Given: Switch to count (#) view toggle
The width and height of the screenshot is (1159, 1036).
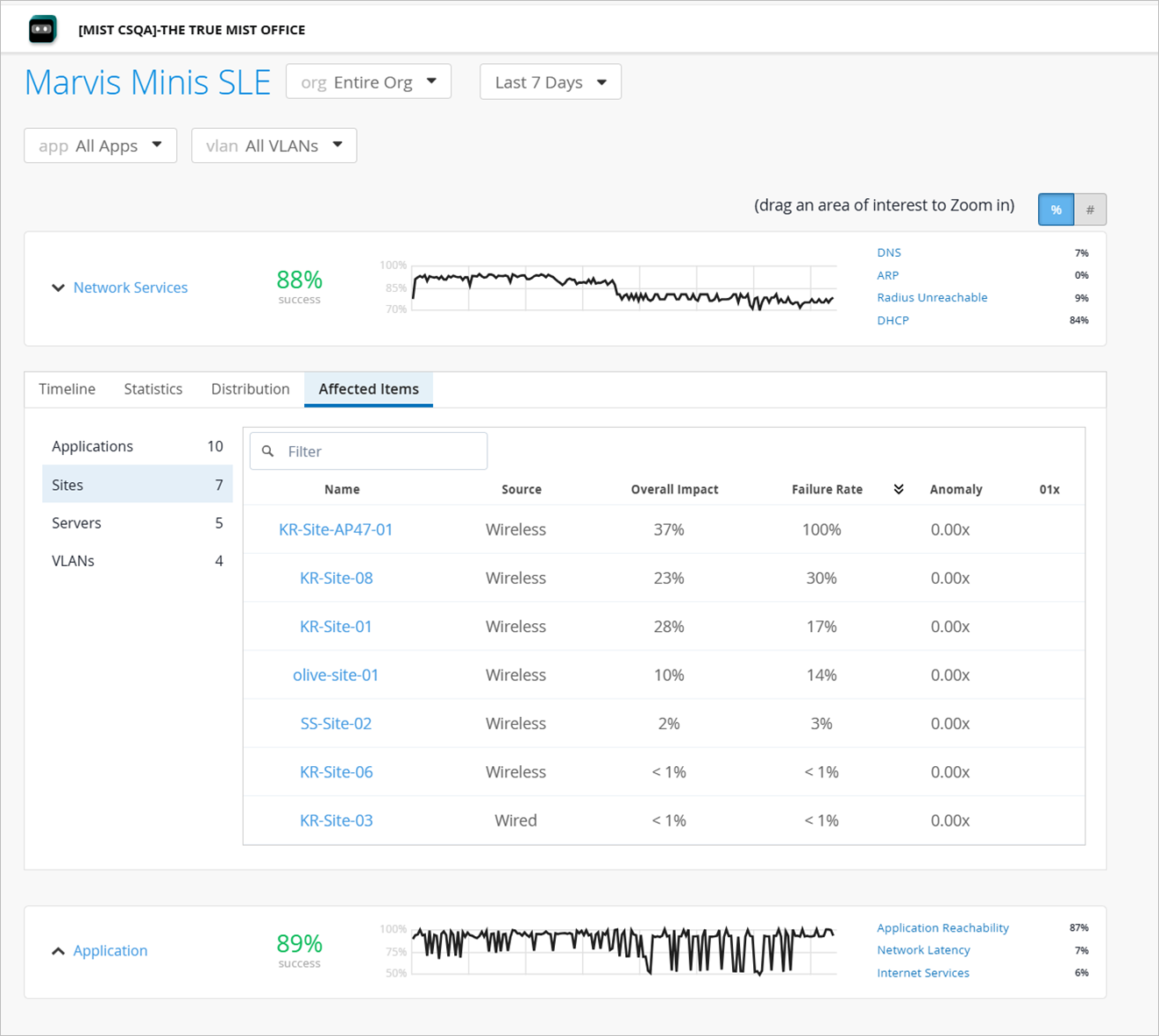Looking at the screenshot, I should [x=1090, y=209].
